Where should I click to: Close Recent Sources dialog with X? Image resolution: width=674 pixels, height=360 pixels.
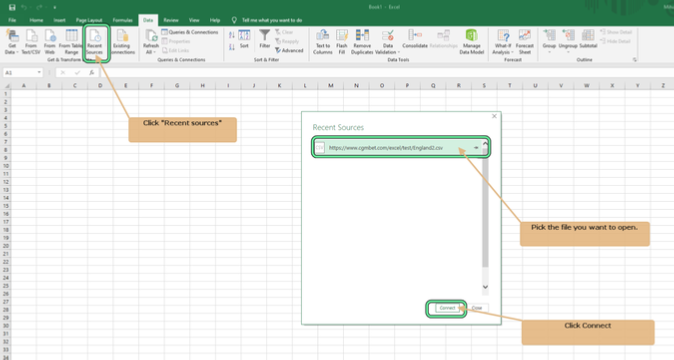[x=494, y=116]
